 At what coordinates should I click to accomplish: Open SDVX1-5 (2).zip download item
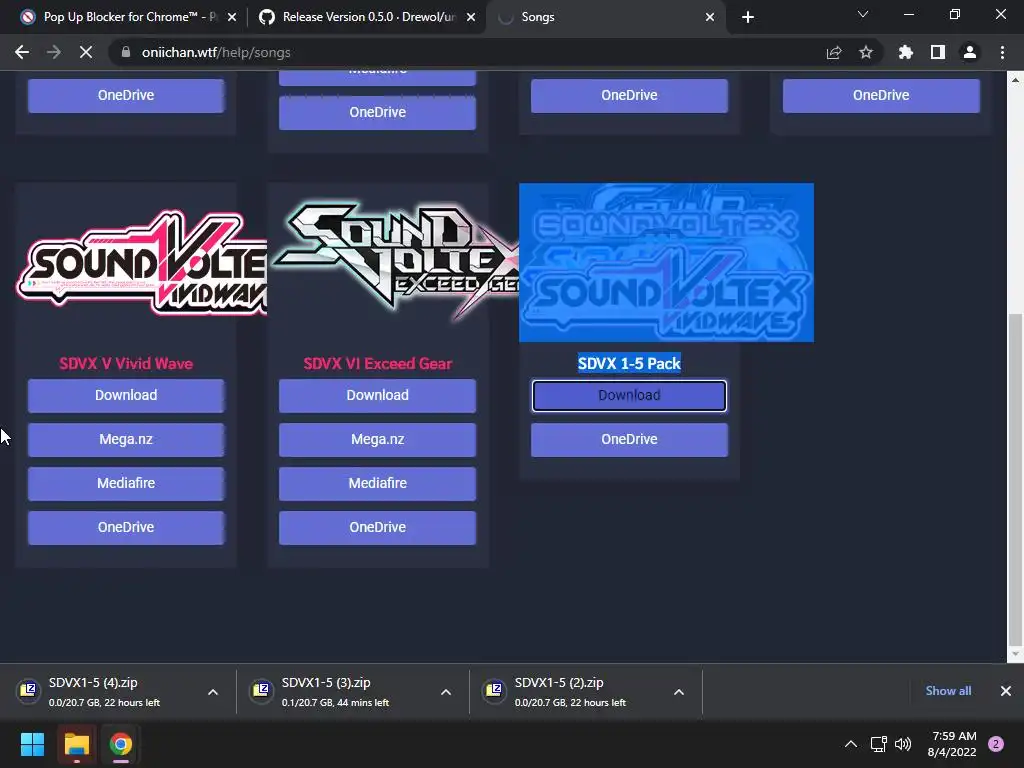click(x=569, y=692)
